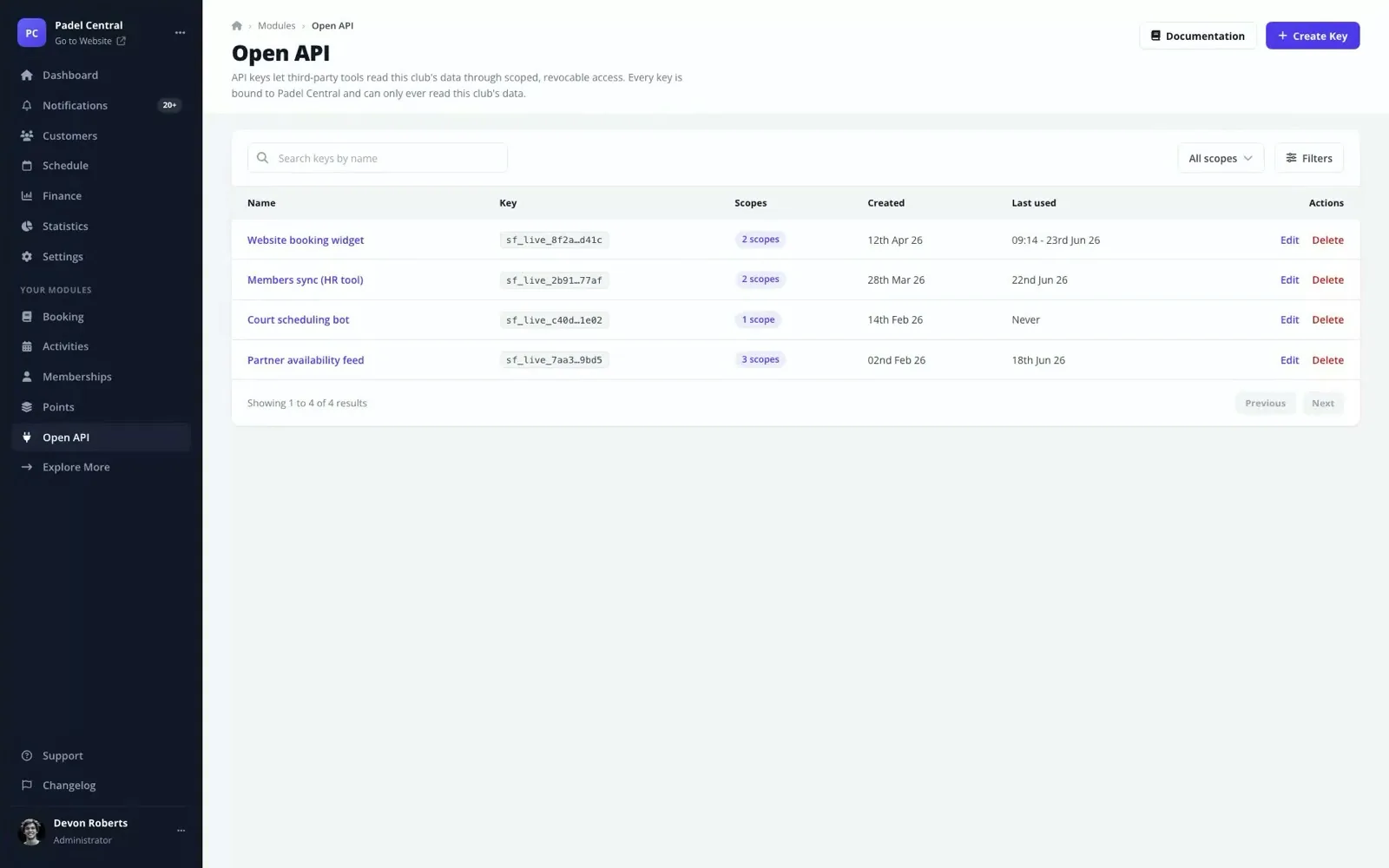Click the Created column header
Image resolution: width=1389 pixels, height=868 pixels.
(x=885, y=203)
